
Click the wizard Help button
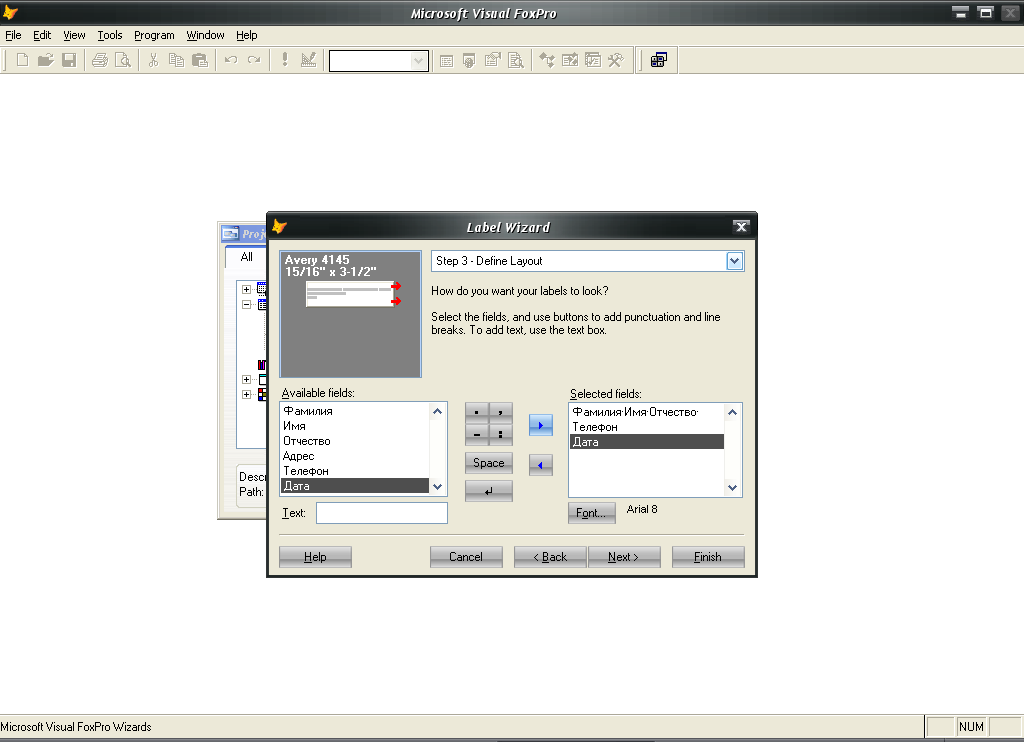tap(315, 557)
